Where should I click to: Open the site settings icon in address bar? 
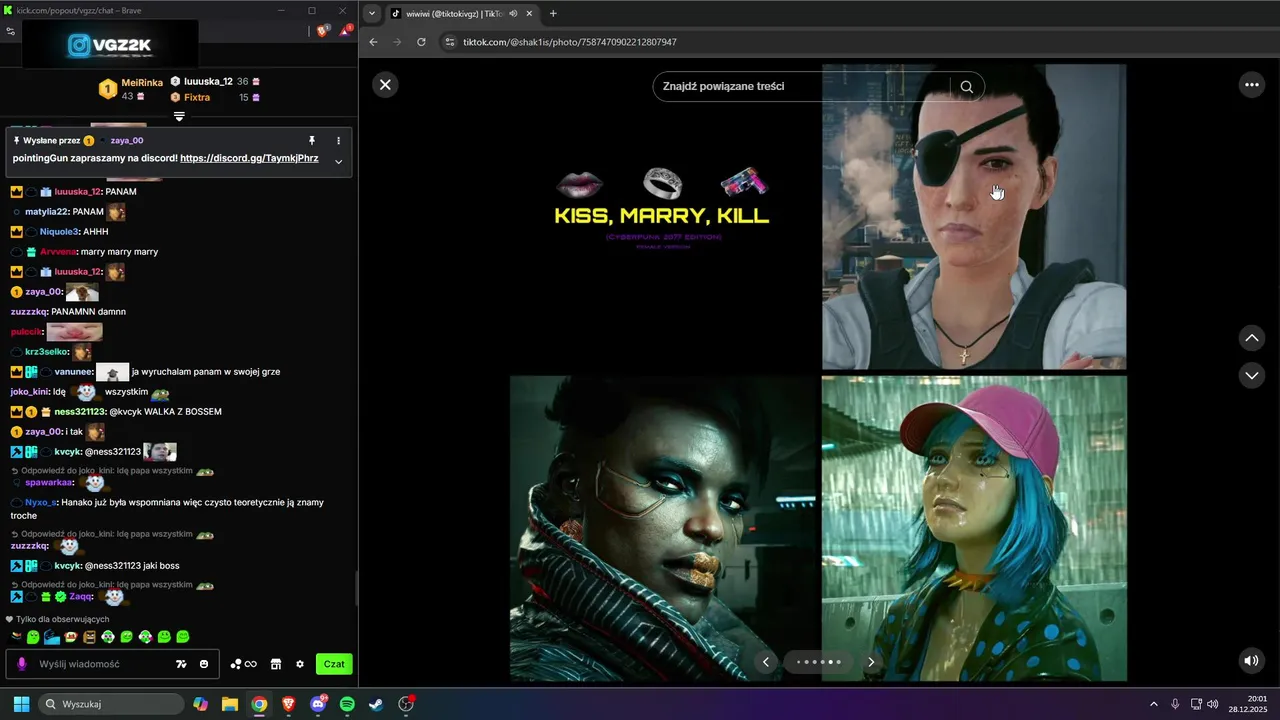[449, 42]
